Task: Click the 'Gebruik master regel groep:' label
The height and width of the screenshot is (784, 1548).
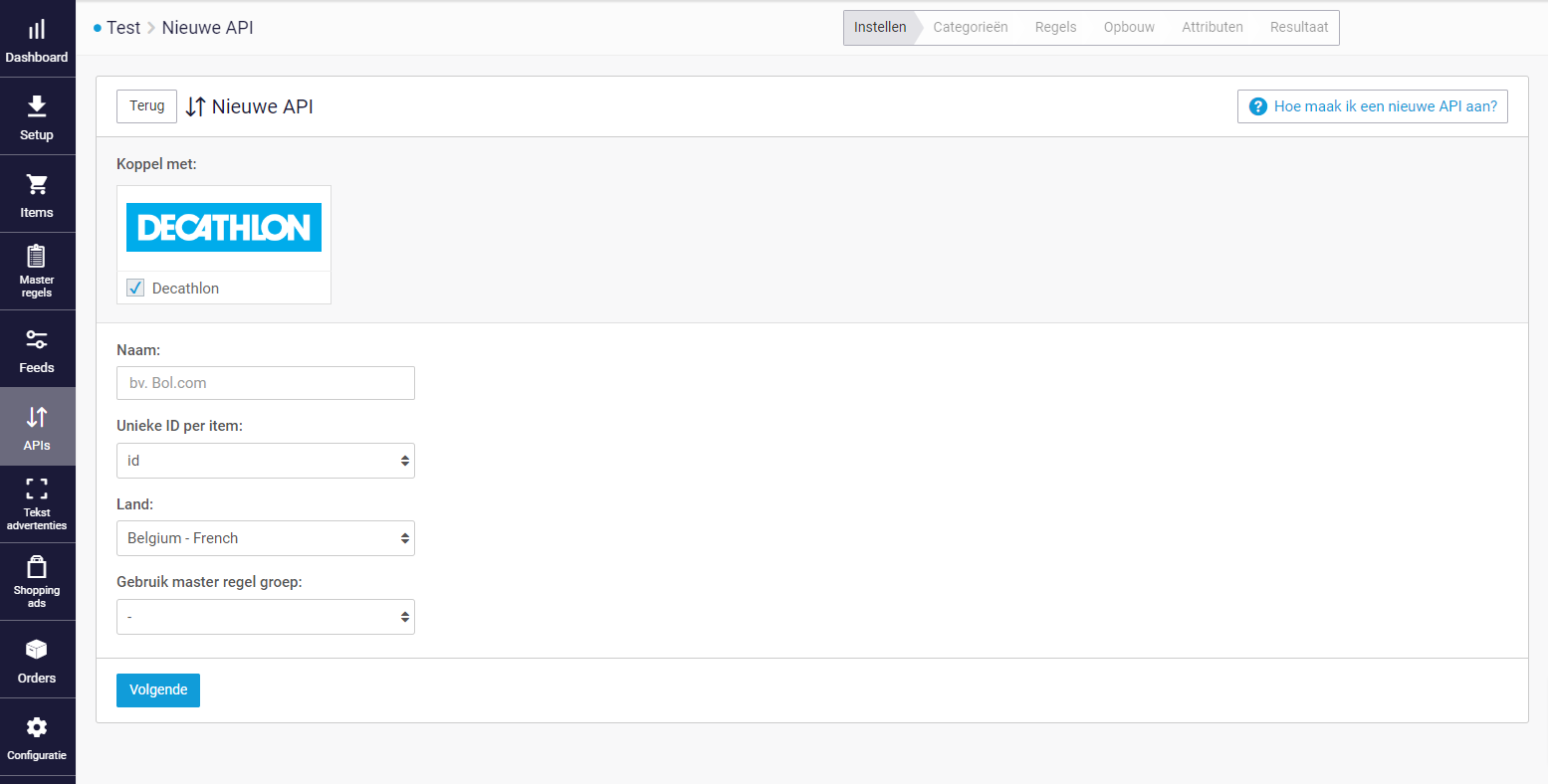Action: pyautogui.click(x=209, y=582)
